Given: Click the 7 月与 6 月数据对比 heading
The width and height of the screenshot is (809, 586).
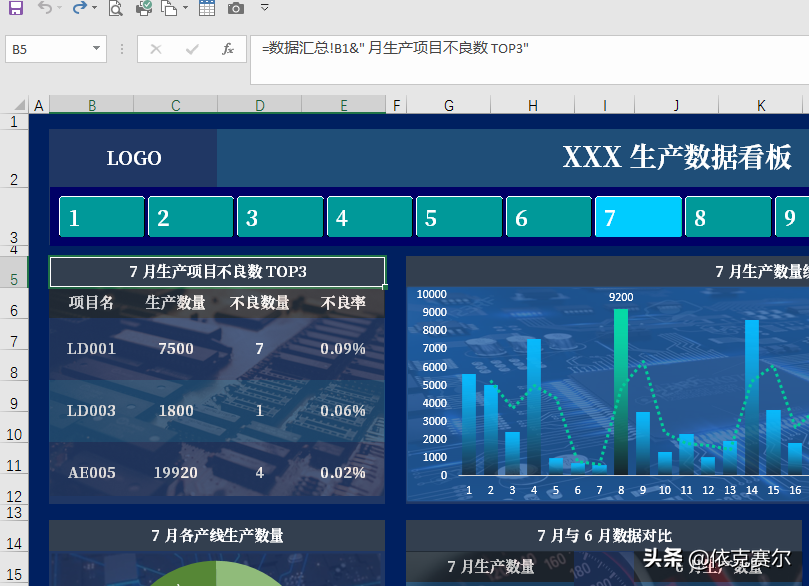Looking at the screenshot, I should pyautogui.click(x=604, y=535).
